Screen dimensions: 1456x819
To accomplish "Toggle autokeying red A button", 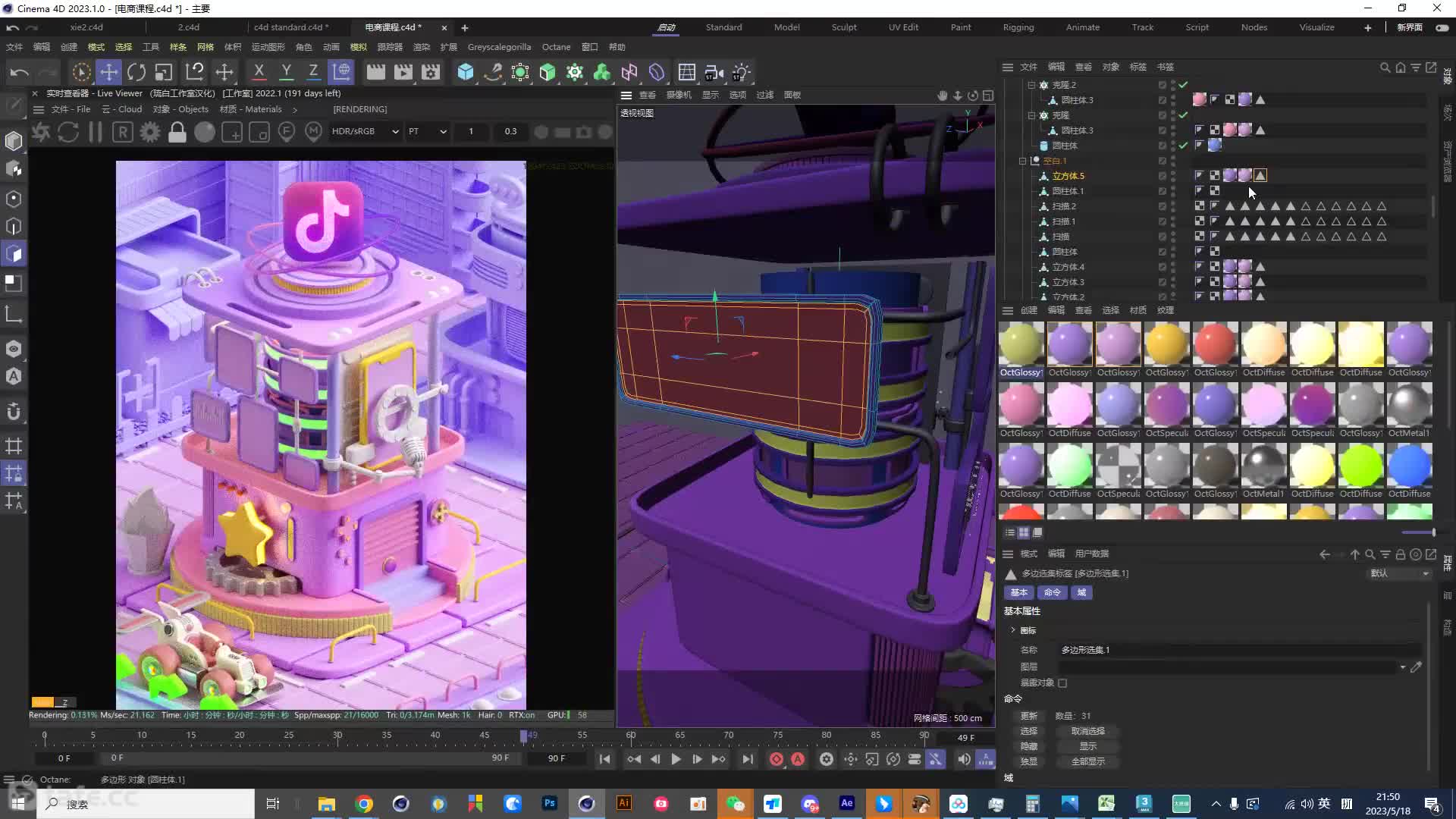I will [798, 759].
